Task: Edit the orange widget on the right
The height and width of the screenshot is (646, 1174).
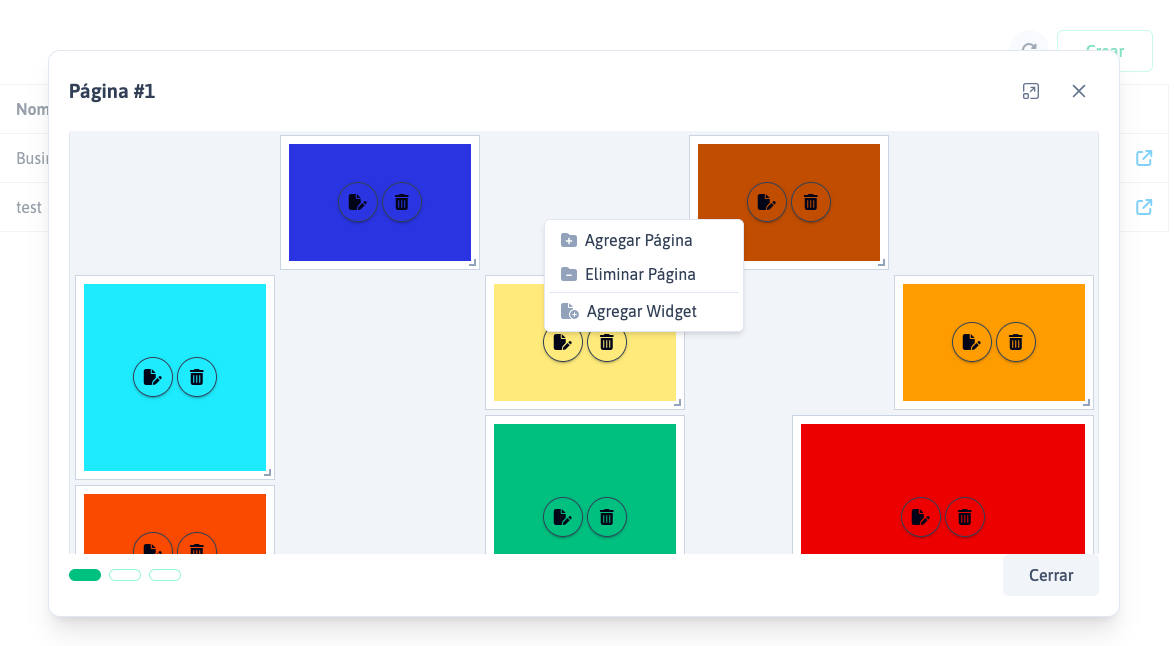Action: (x=971, y=342)
